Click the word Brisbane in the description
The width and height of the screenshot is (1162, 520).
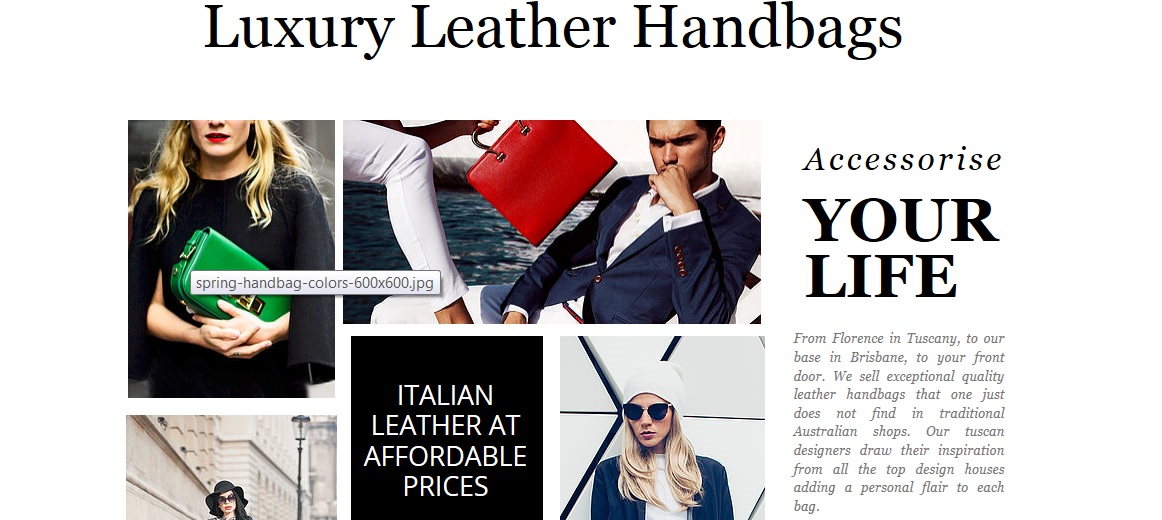coord(877,357)
